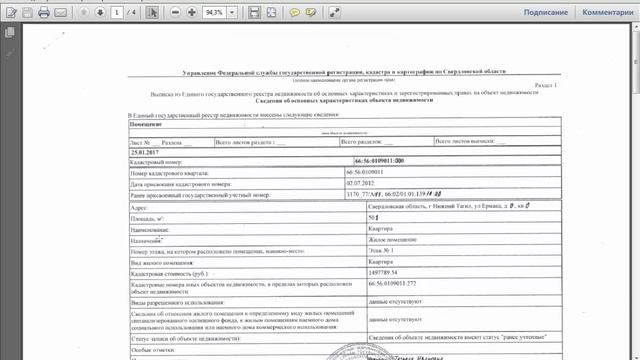
Task: Activate the text selection cursor tool
Action: click(152, 13)
